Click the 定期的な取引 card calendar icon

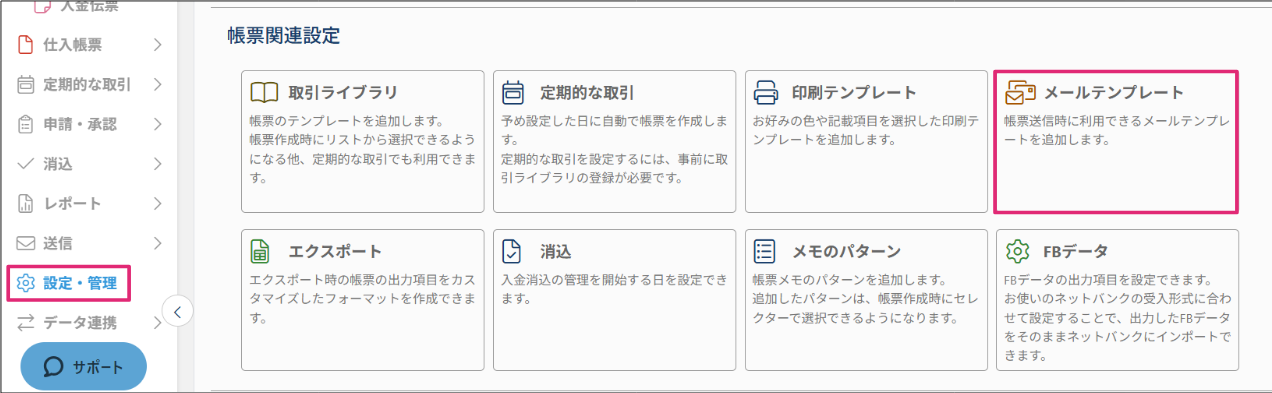[514, 93]
